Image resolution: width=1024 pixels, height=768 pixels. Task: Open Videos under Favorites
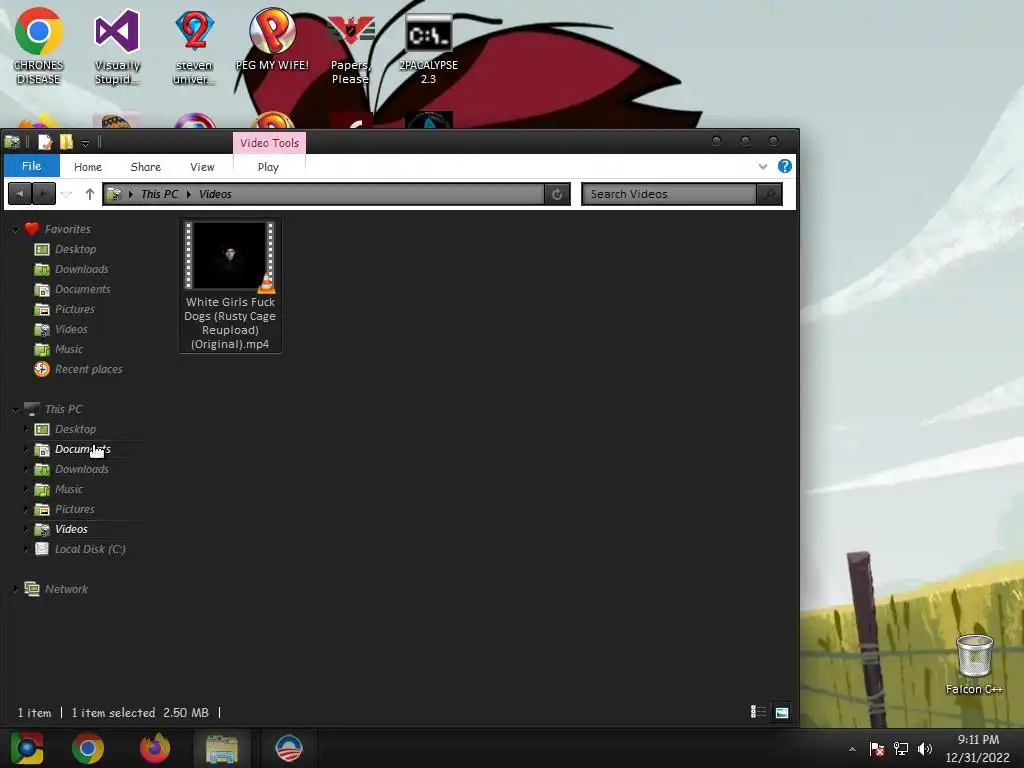[x=71, y=329]
